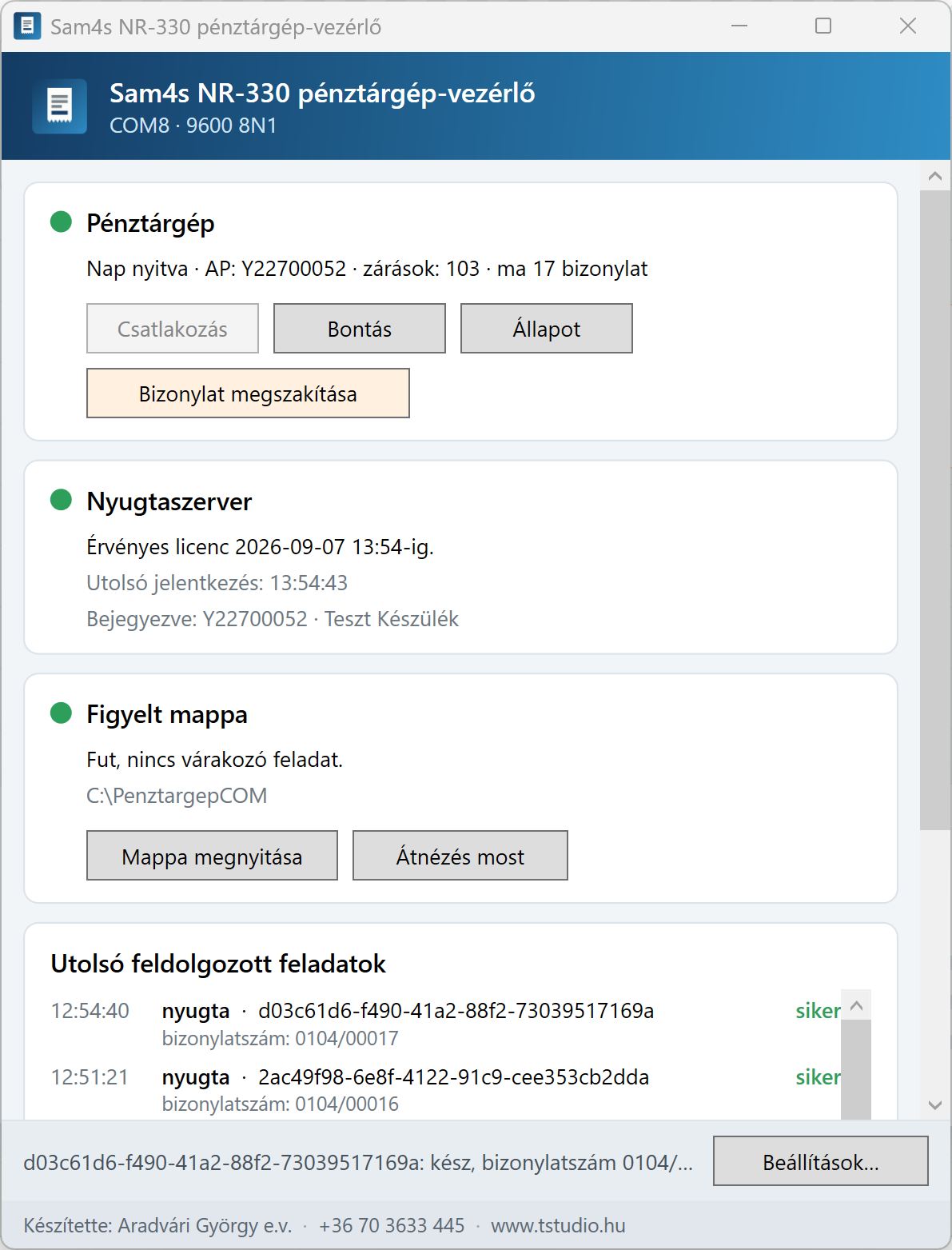Click bizonylatszám: 0104/00017 text
Screen dimensions: 952x1250
point(281,1039)
